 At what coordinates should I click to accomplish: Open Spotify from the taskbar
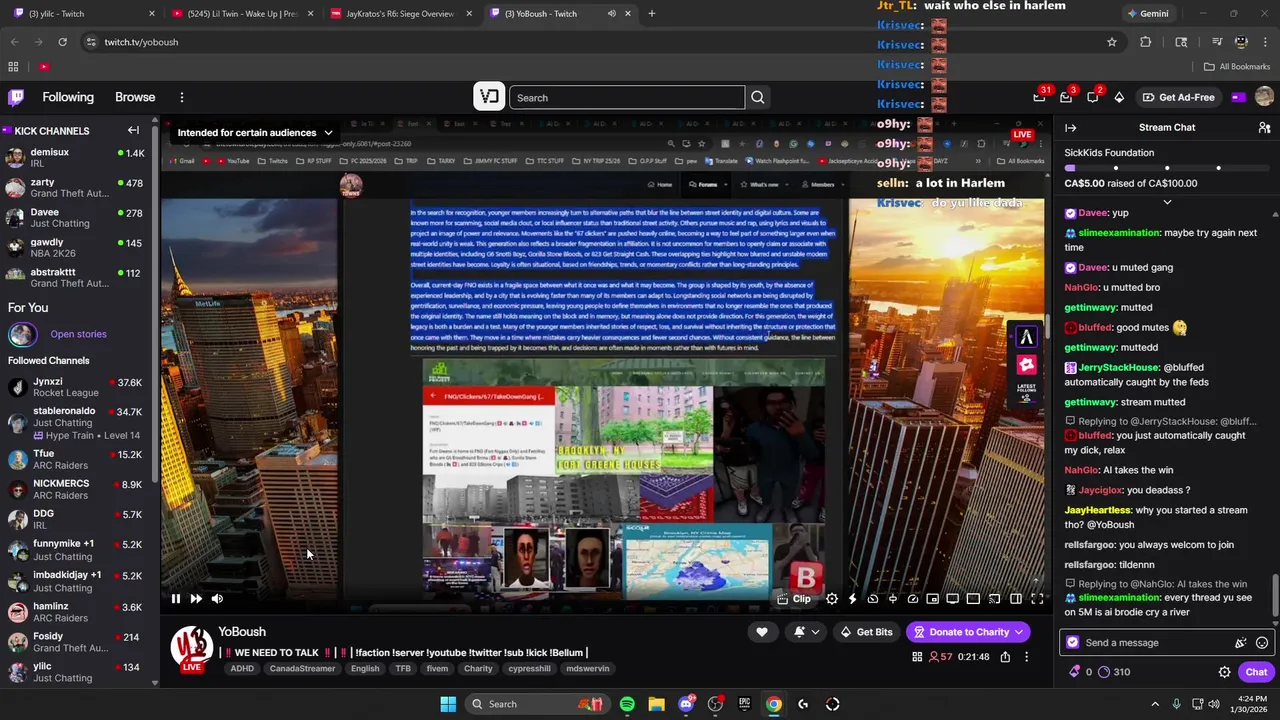[627, 704]
